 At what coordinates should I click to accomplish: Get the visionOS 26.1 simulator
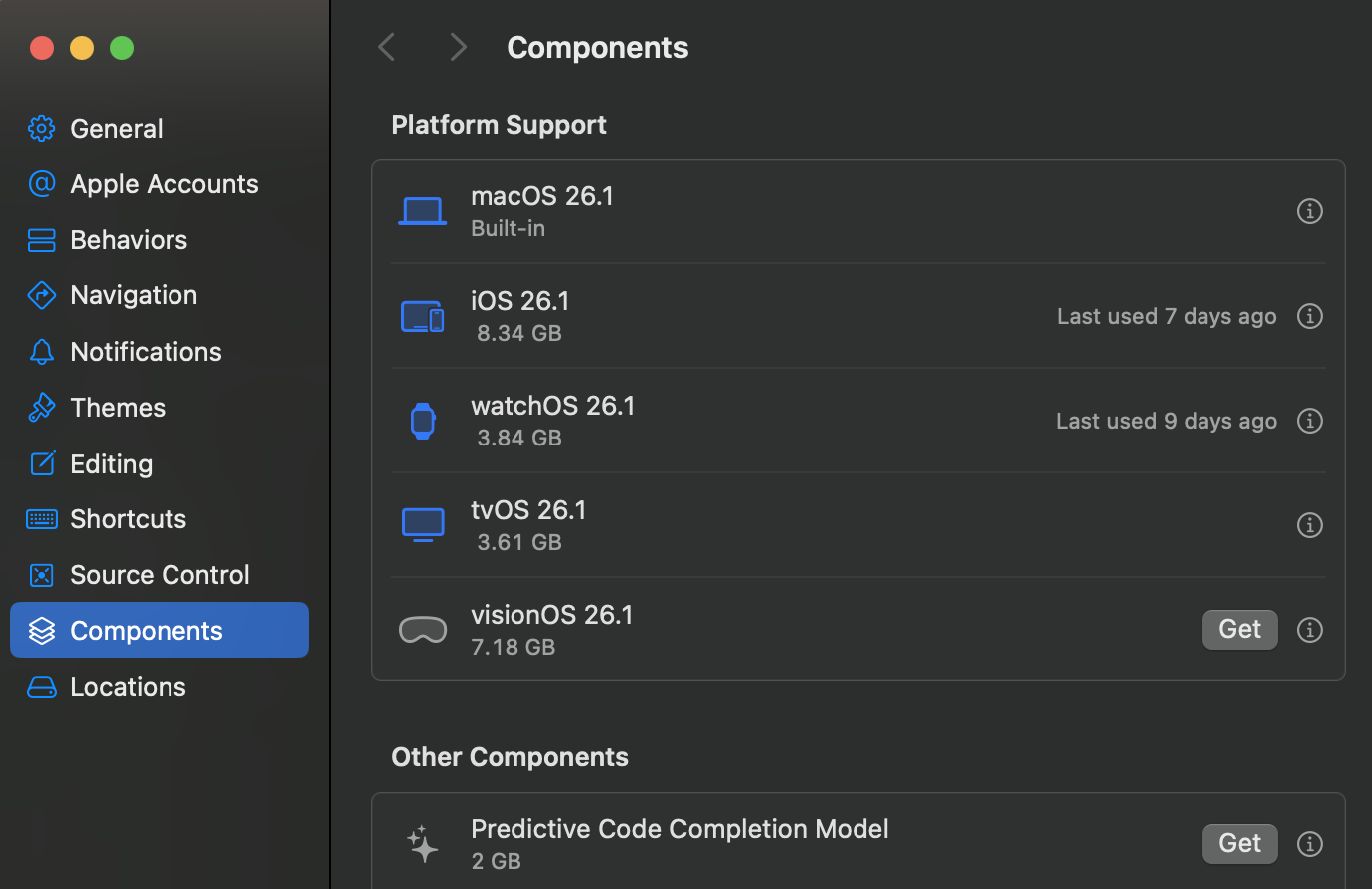1239,629
